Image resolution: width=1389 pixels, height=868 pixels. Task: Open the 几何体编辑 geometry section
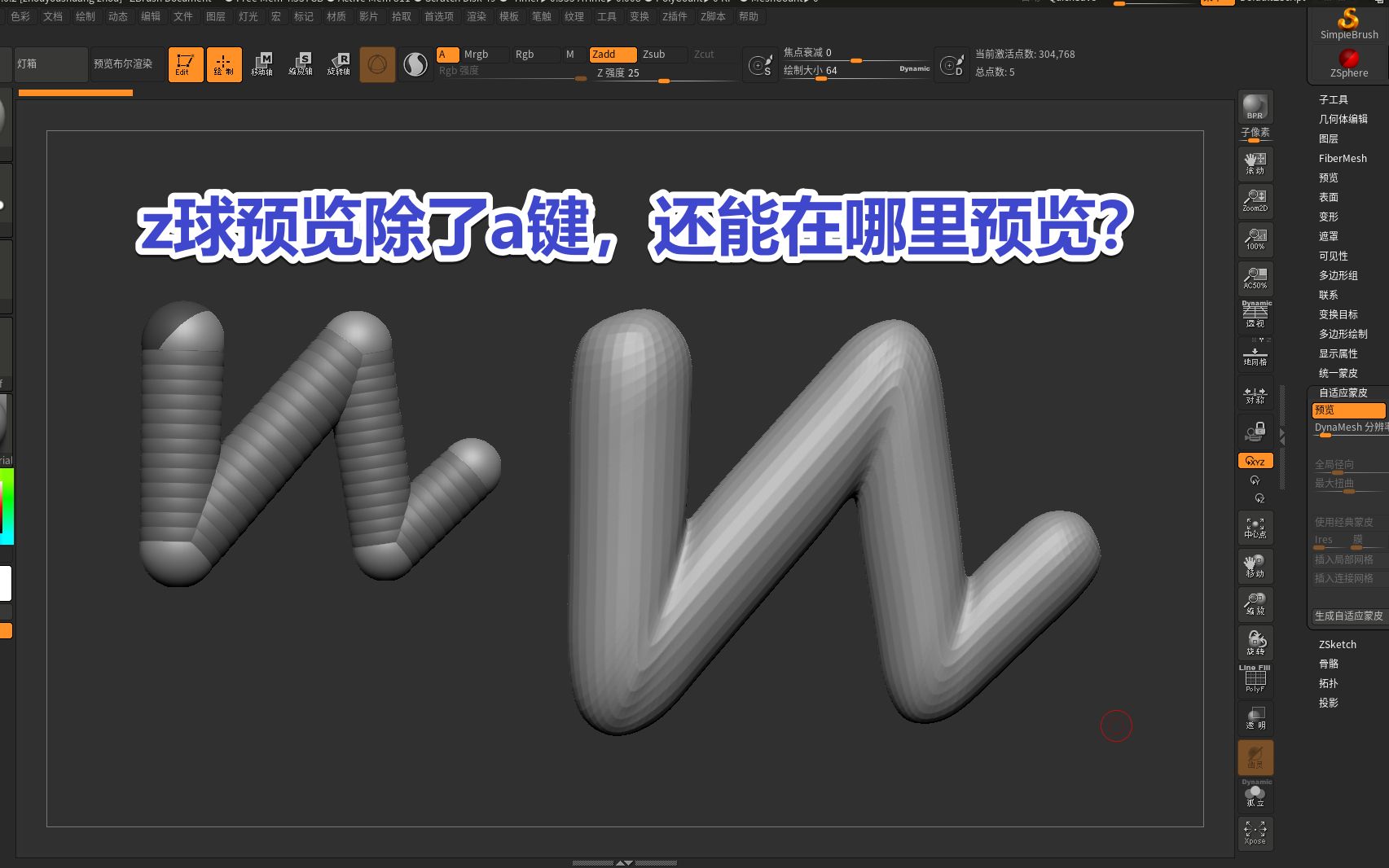[1343, 119]
